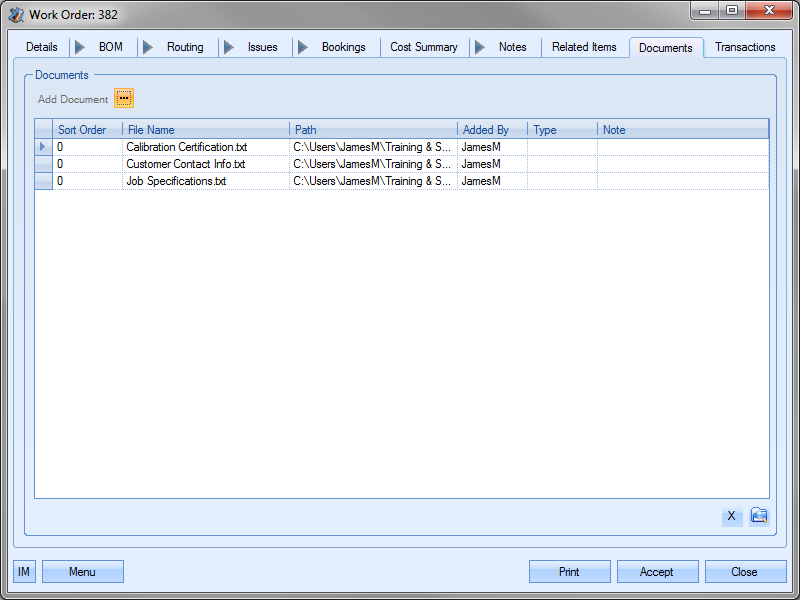Image resolution: width=800 pixels, height=600 pixels.
Task: Select the Calibration Certification.txt row
Action: tap(186, 147)
